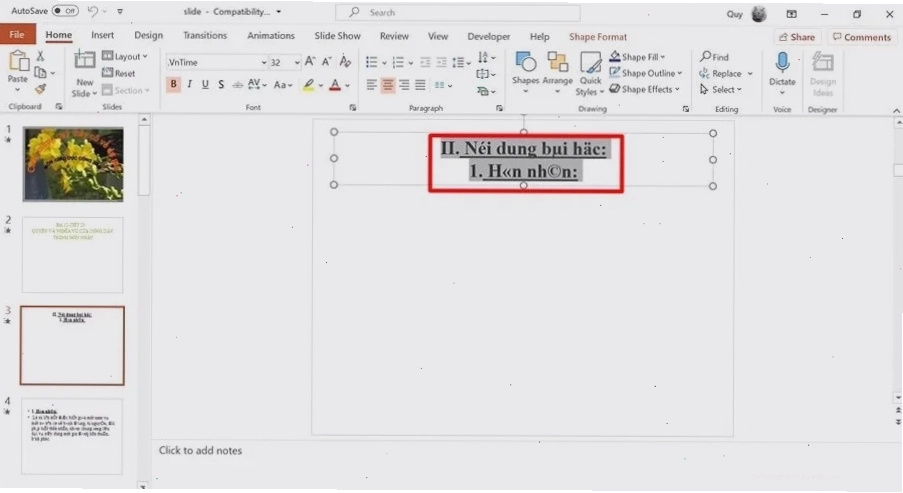Viewport: 903px width, 493px height.
Task: Start Dictate microphone
Action: (782, 73)
